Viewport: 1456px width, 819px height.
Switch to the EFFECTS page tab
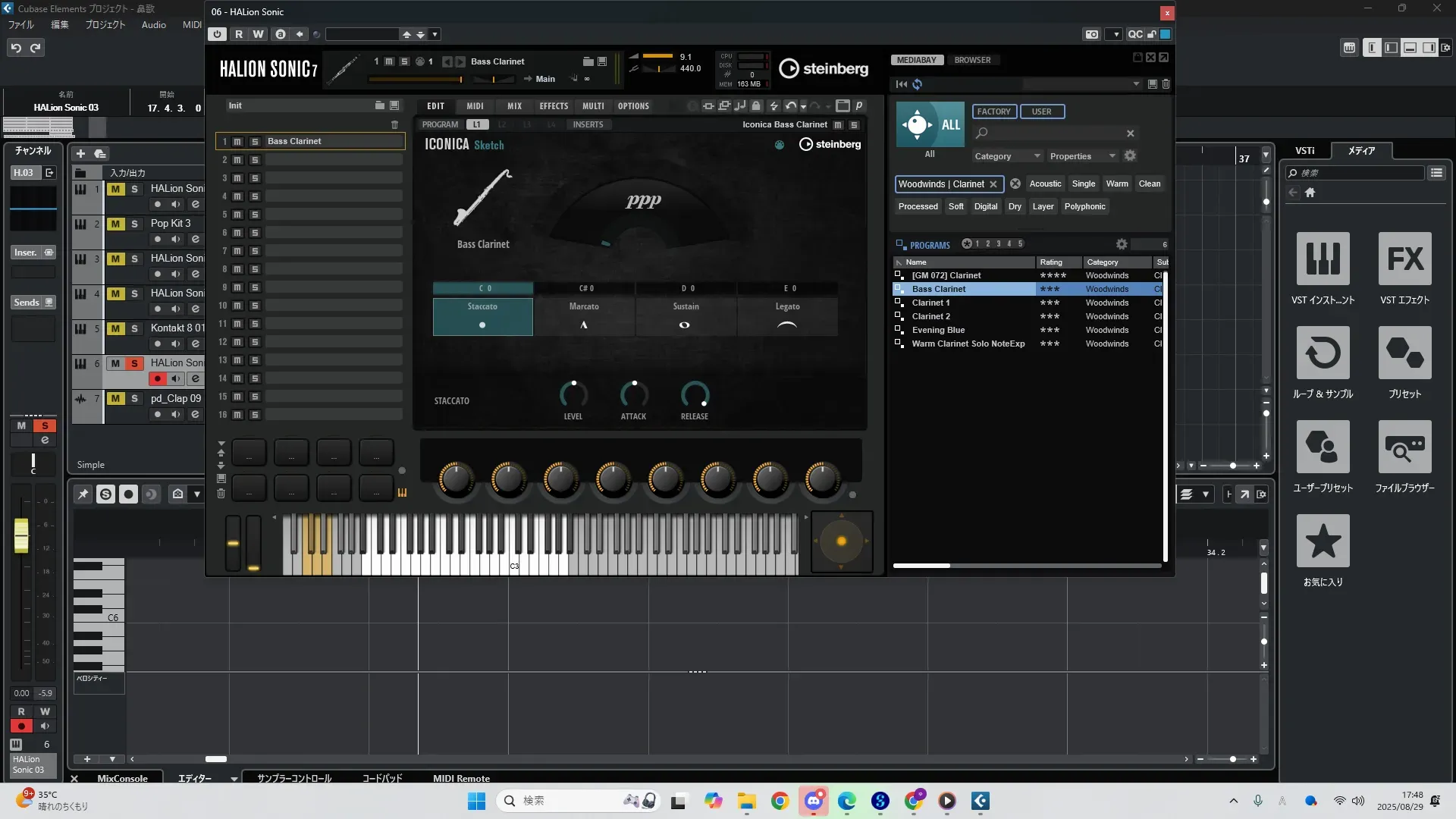(x=554, y=106)
